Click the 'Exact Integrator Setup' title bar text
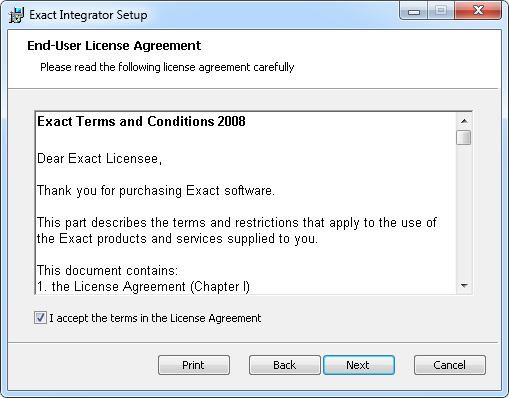Viewport: 509px width, 398px height. 88,15
